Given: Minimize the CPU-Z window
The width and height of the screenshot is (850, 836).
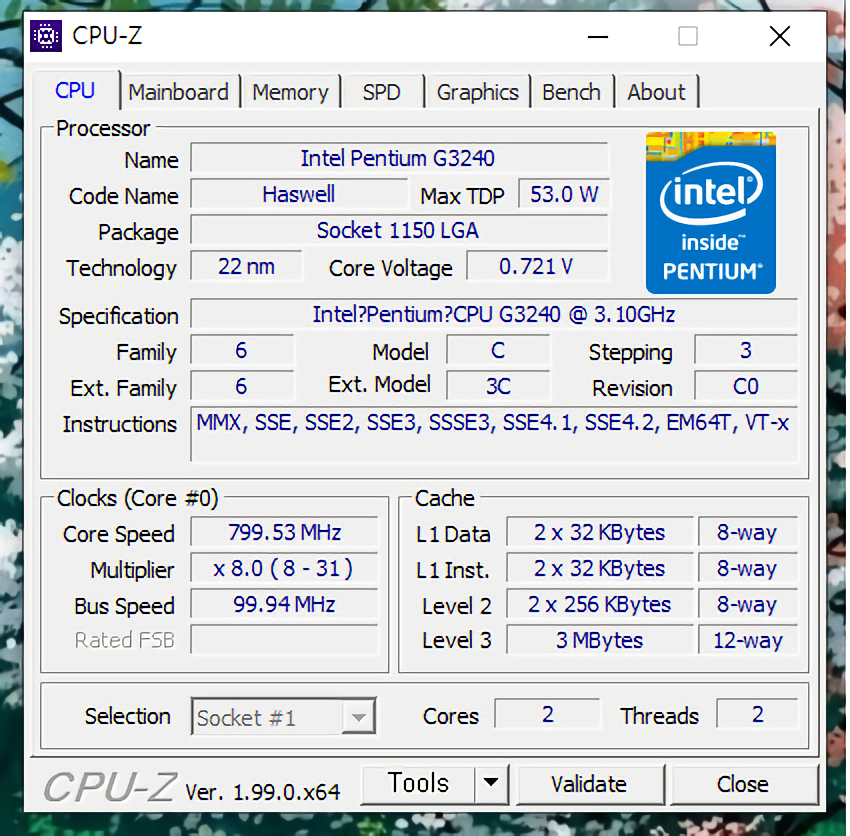Looking at the screenshot, I should (x=598, y=37).
